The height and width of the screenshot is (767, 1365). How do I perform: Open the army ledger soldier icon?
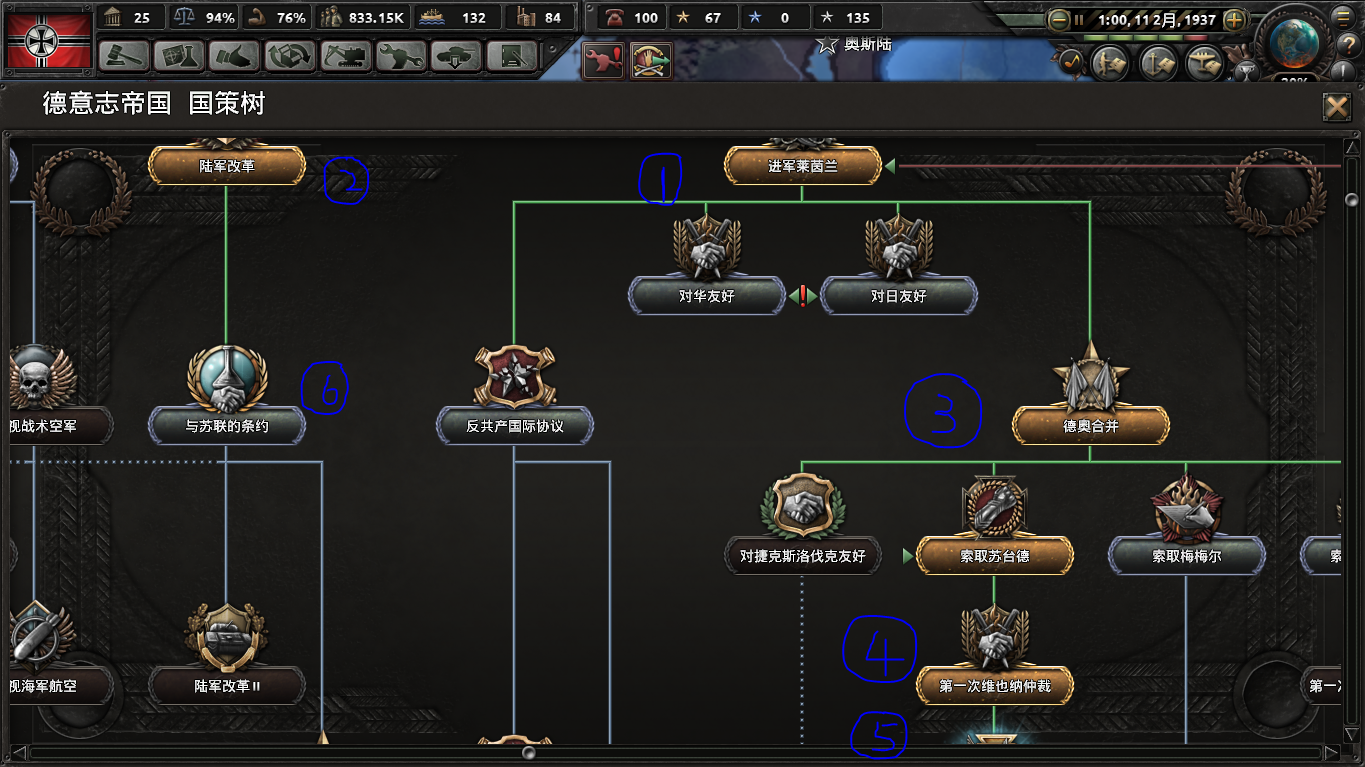click(1109, 63)
